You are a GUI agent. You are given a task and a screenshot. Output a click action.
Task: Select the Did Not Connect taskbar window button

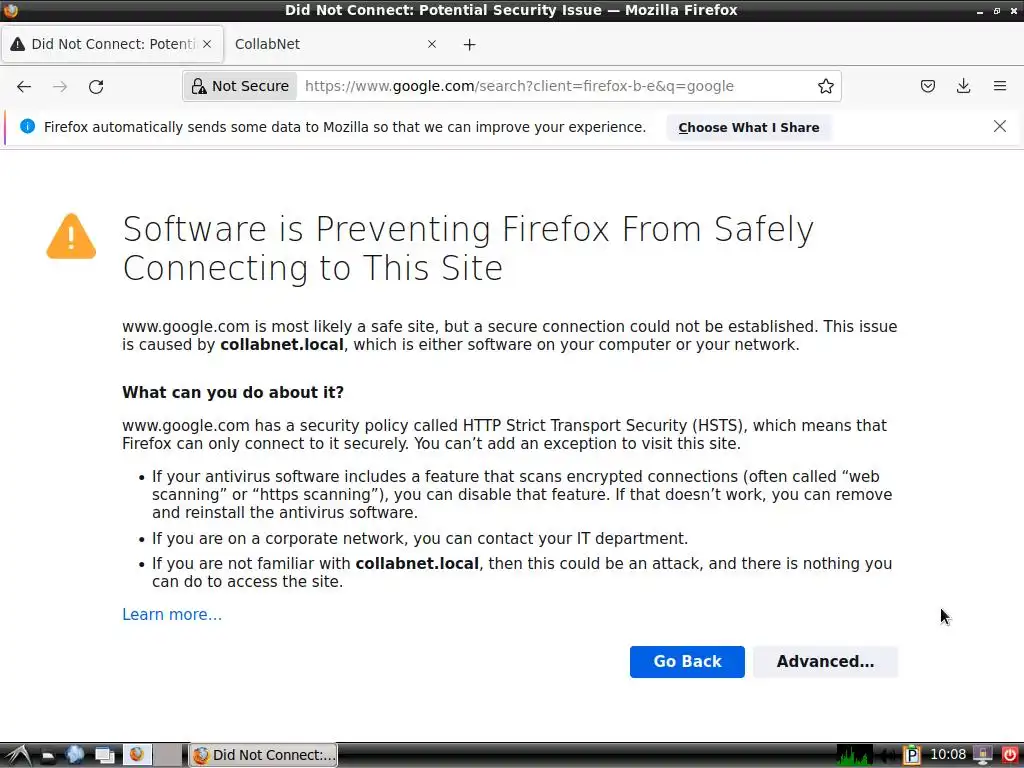(x=264, y=755)
